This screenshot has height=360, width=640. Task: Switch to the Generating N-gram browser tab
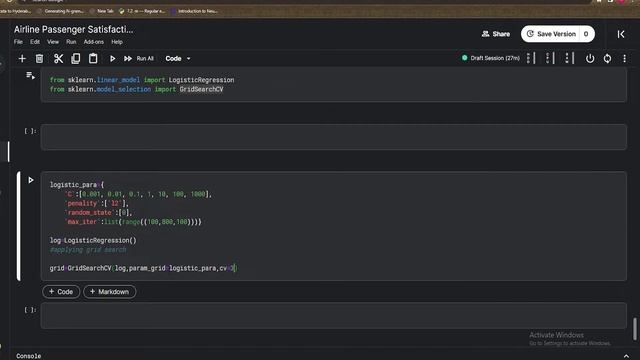[x=60, y=11]
